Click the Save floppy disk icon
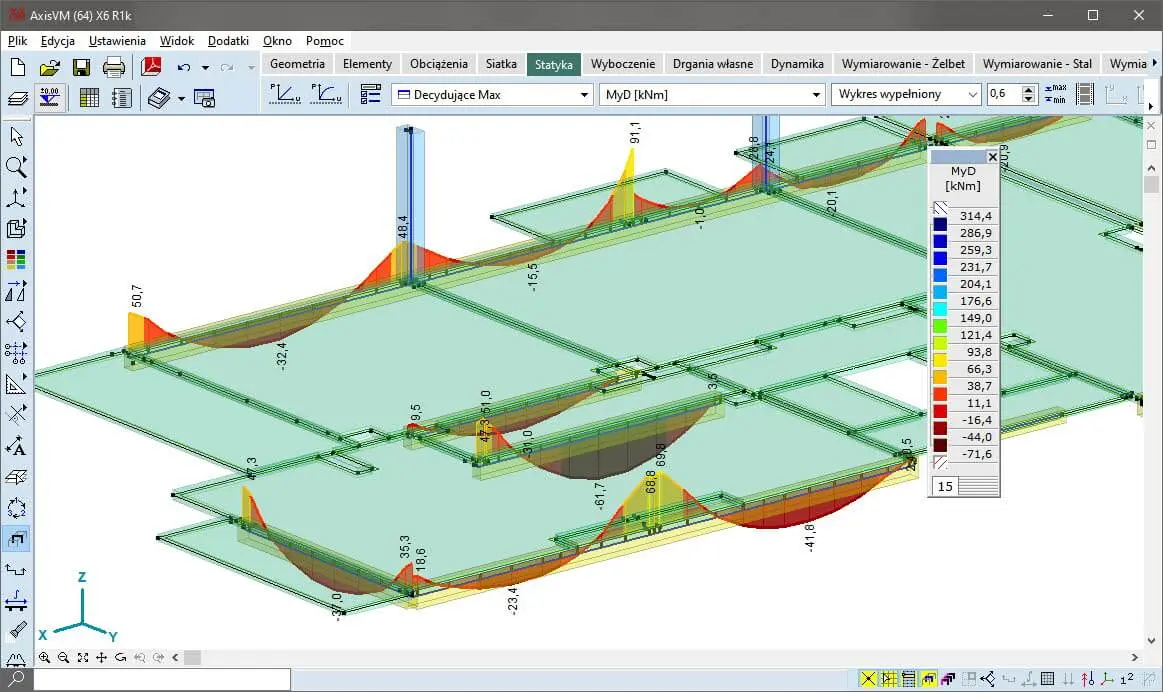The width and height of the screenshot is (1163, 692). pos(82,67)
